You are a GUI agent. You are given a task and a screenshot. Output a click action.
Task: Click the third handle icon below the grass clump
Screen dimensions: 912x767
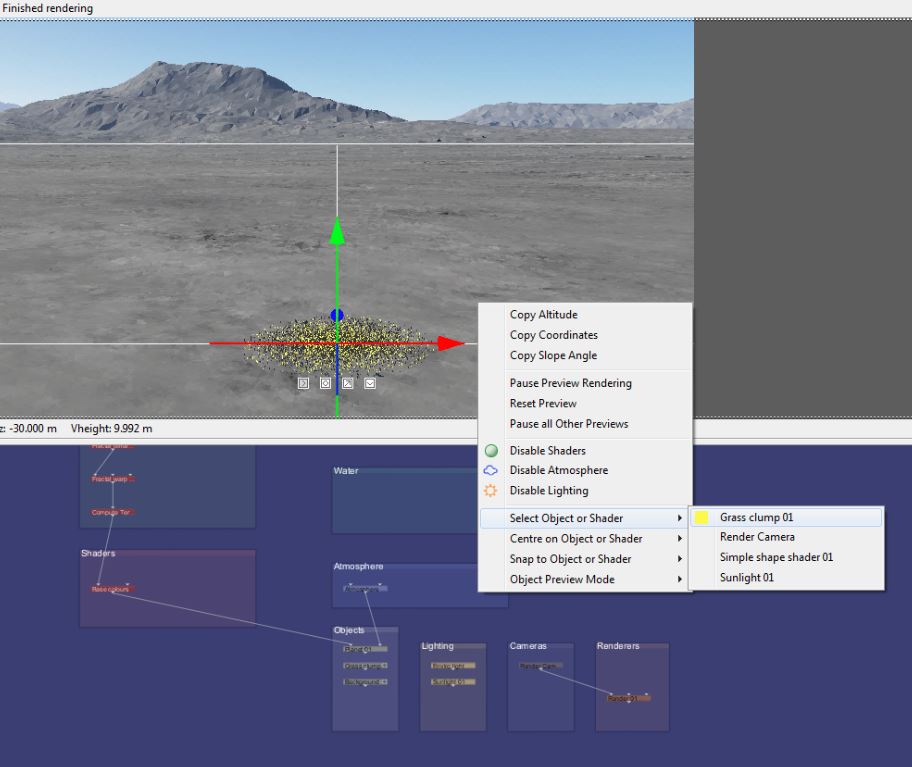(348, 383)
